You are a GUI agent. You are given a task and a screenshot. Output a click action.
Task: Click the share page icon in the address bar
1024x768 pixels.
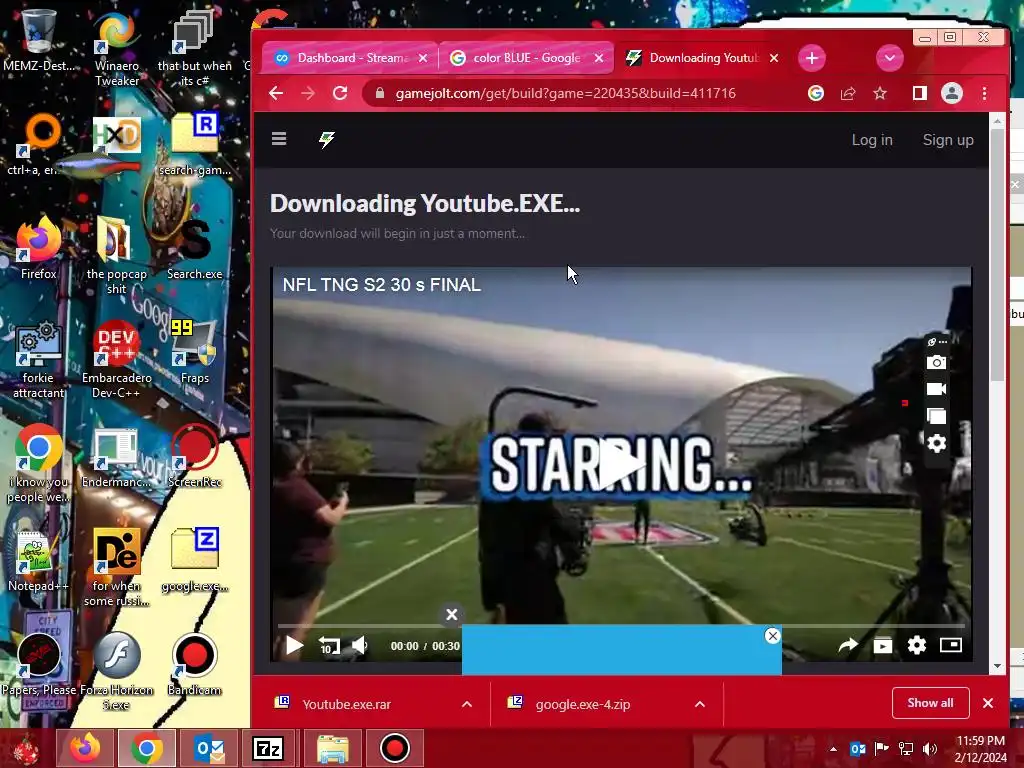[848, 93]
